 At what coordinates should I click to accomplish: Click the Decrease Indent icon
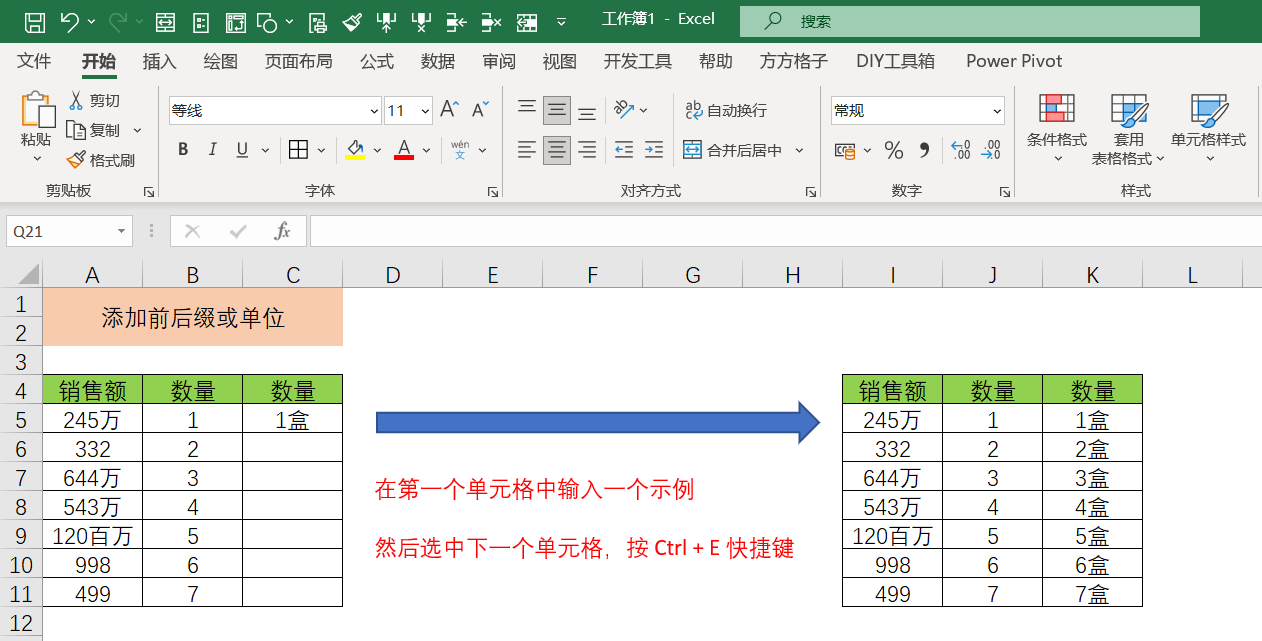click(624, 150)
